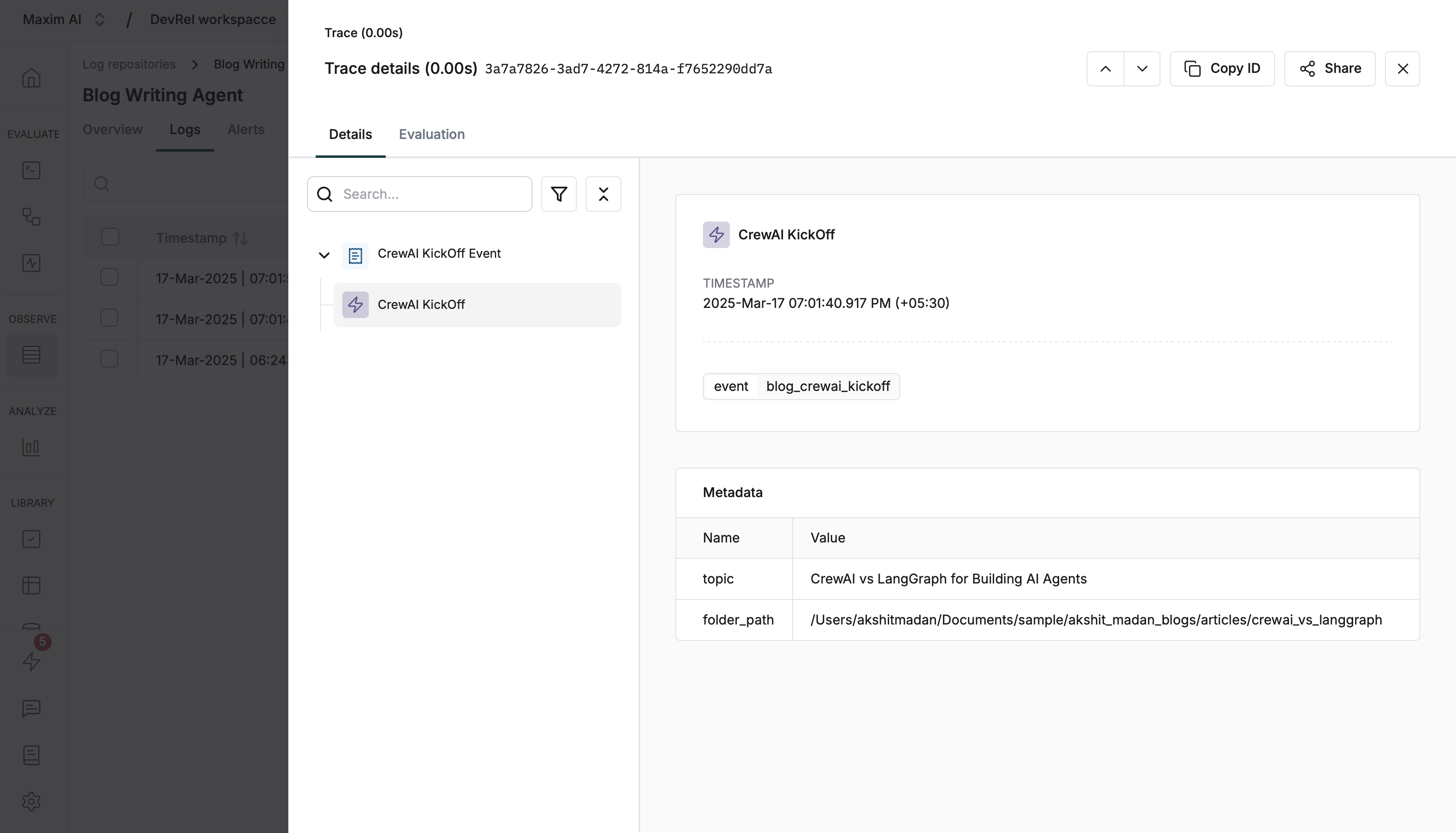Click the /Users/akshitmadan folder path value
The height and width of the screenshot is (833, 1456).
click(1095, 620)
